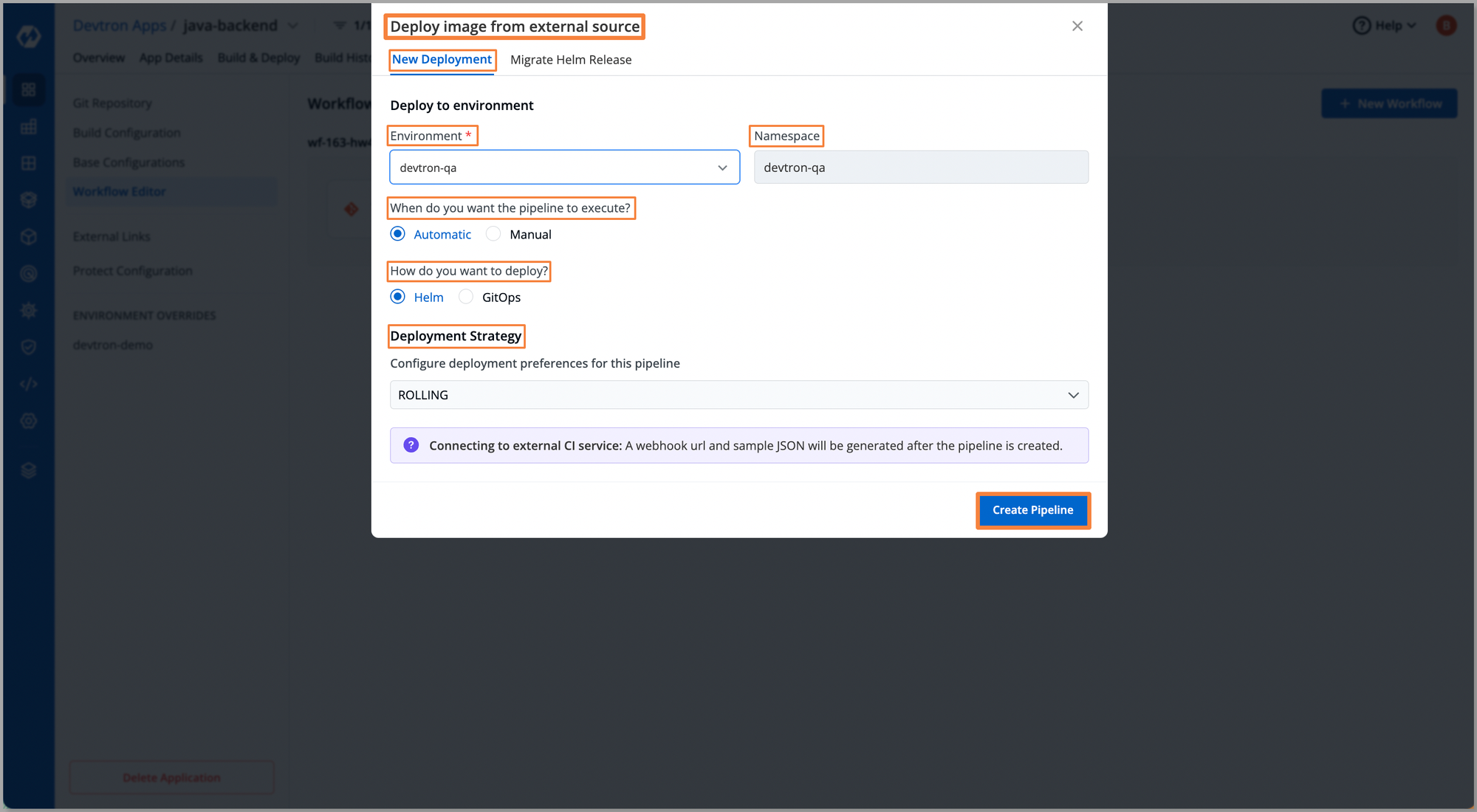The height and width of the screenshot is (812, 1477).
Task: Click Create Pipeline button
Action: click(1032, 510)
